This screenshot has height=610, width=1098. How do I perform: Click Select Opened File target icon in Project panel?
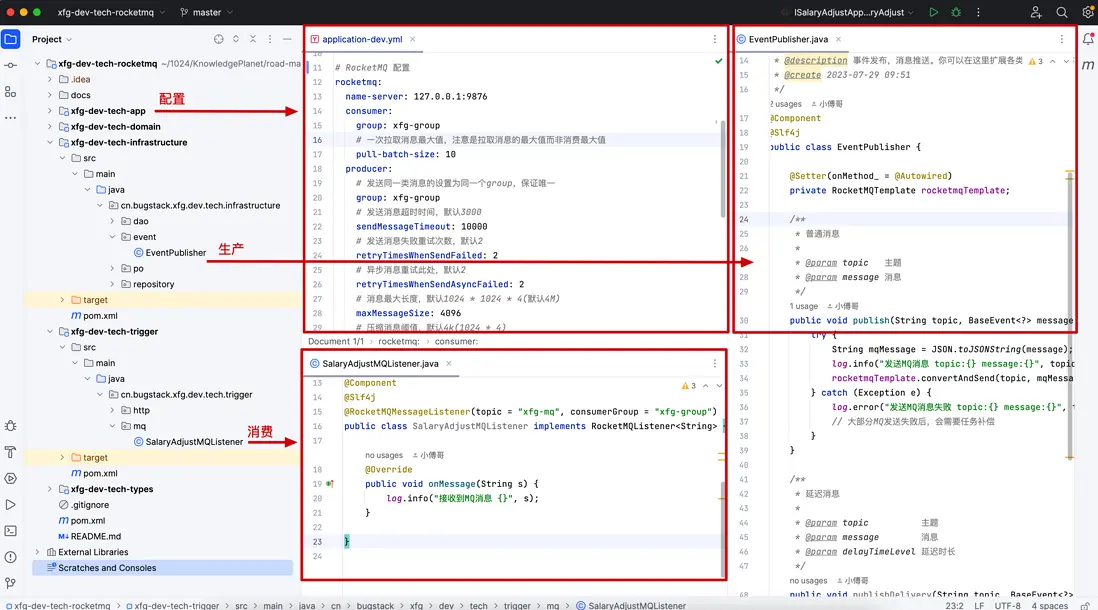pyautogui.click(x=219, y=39)
